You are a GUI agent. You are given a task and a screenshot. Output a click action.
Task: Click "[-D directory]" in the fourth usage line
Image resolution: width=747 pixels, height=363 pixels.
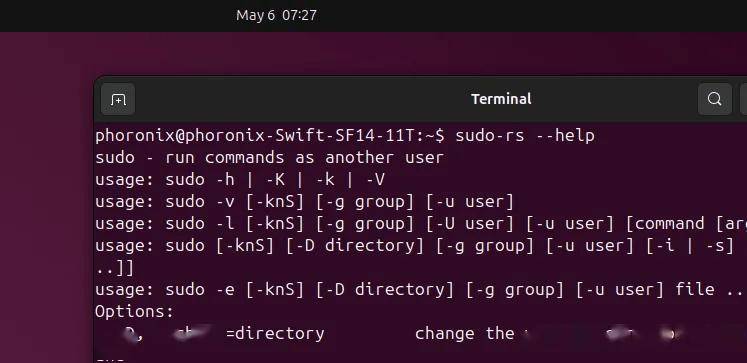(355, 246)
